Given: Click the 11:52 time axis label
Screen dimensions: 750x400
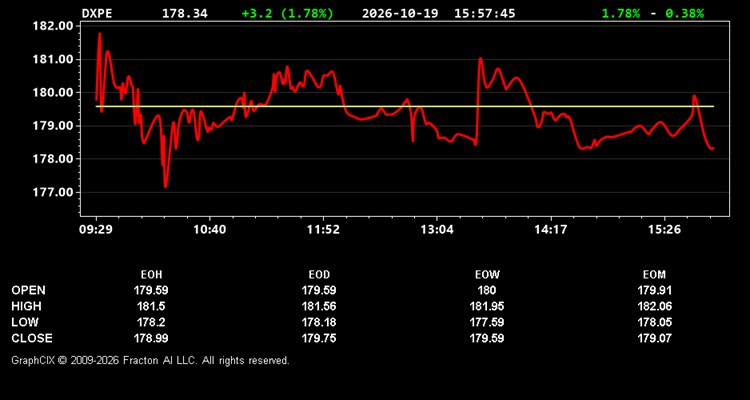Looking at the screenshot, I should 323,230.
